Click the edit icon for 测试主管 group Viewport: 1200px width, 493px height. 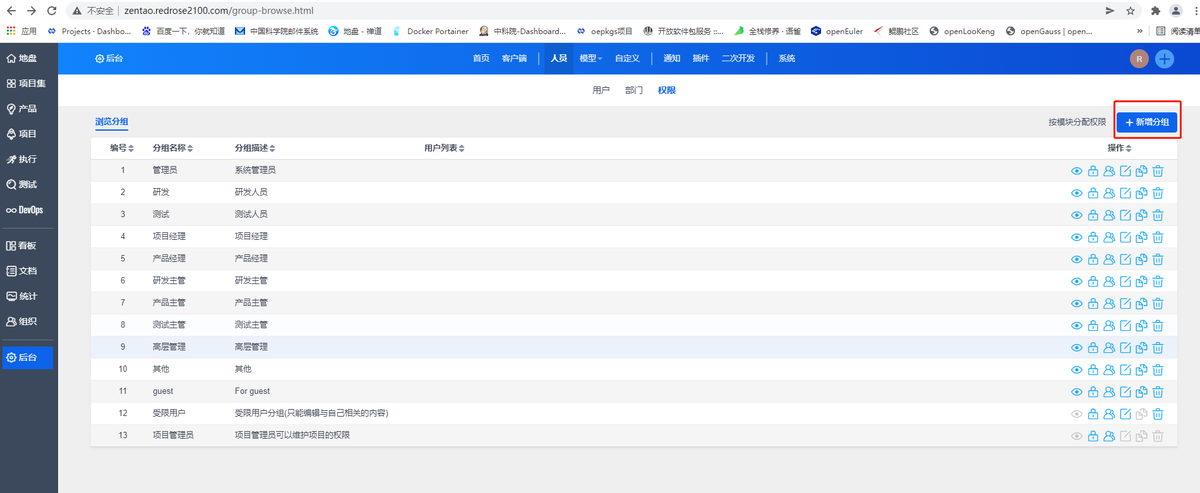click(1125, 325)
